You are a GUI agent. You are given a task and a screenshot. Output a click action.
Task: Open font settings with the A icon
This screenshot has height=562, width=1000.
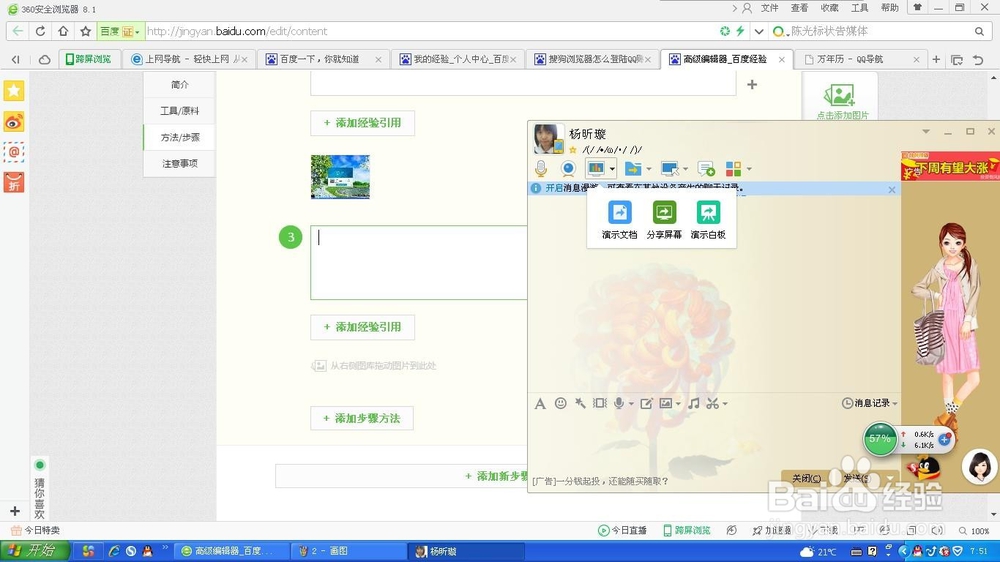click(540, 403)
